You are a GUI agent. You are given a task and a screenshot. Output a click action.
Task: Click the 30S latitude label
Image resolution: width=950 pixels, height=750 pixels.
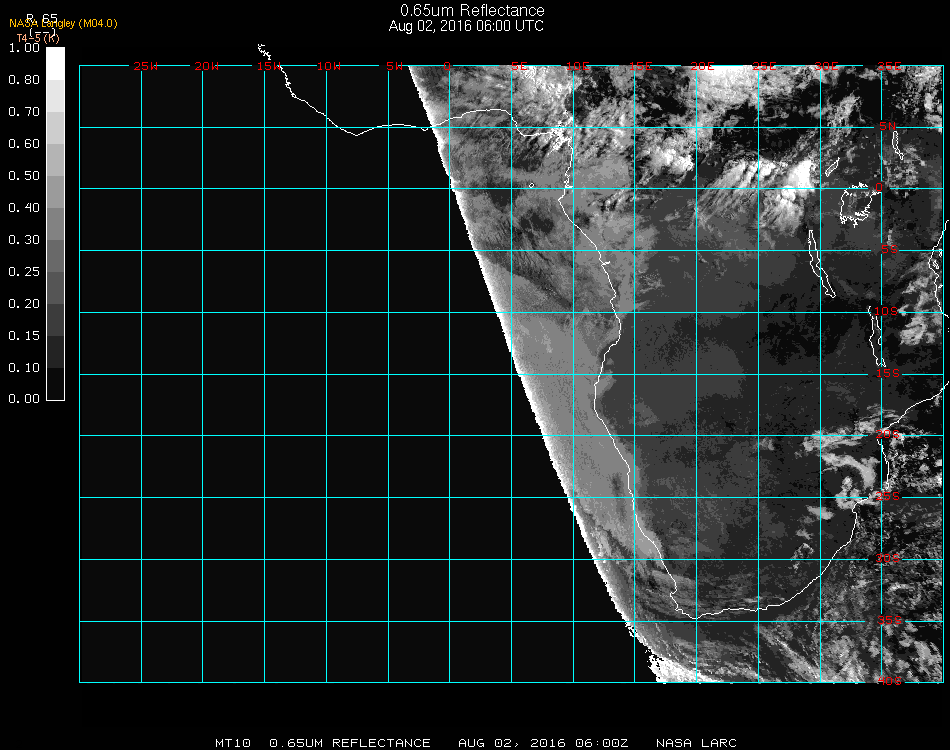coord(888,558)
